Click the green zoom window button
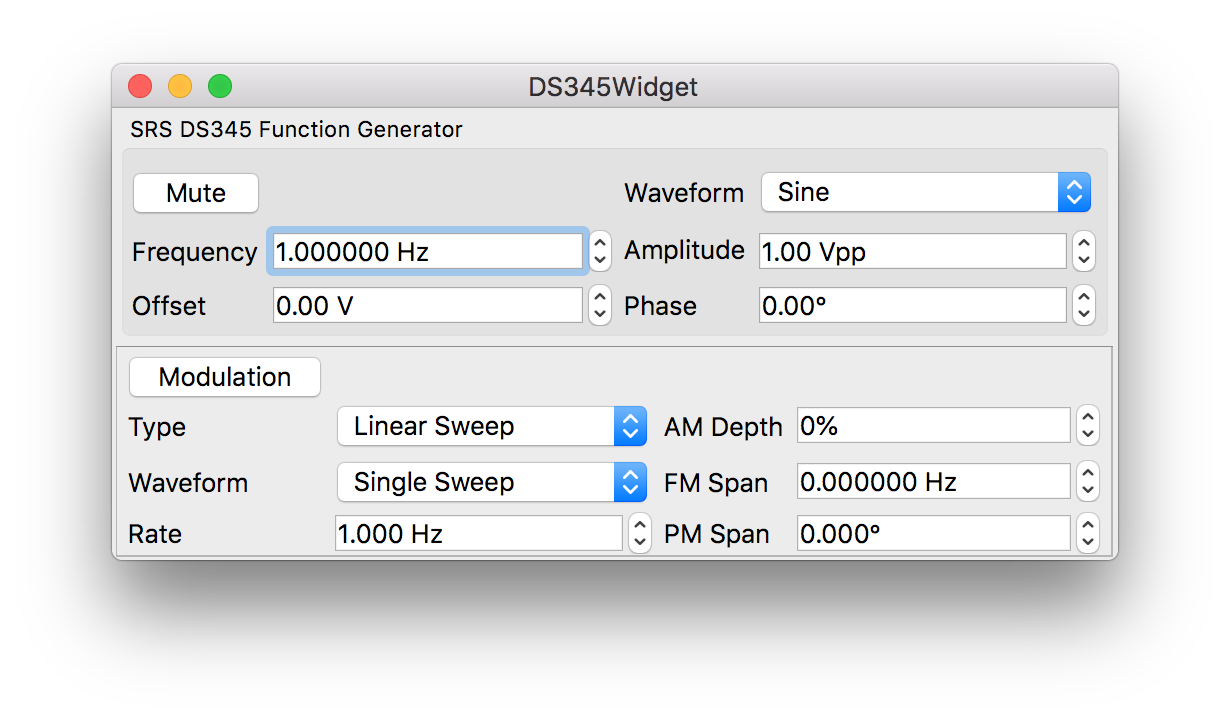1230x720 pixels. [x=220, y=87]
